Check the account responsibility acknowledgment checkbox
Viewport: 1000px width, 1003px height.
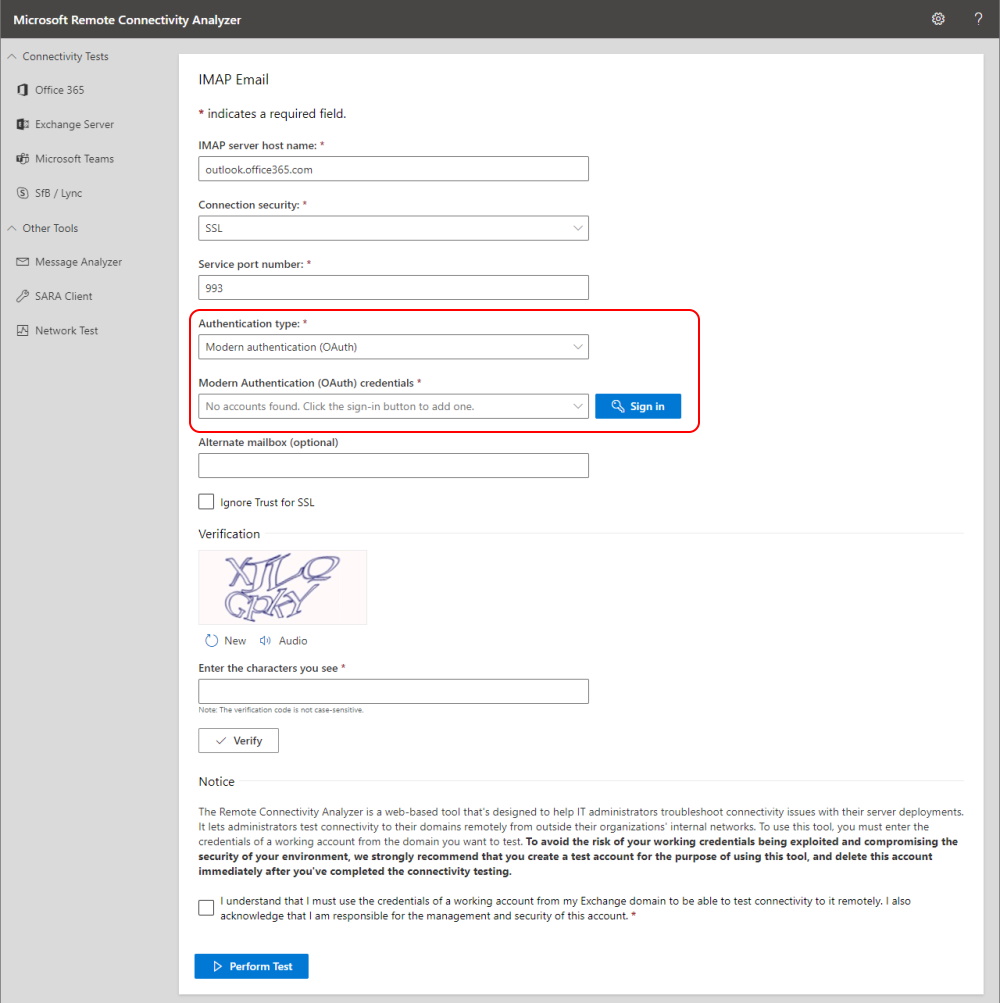[206, 908]
